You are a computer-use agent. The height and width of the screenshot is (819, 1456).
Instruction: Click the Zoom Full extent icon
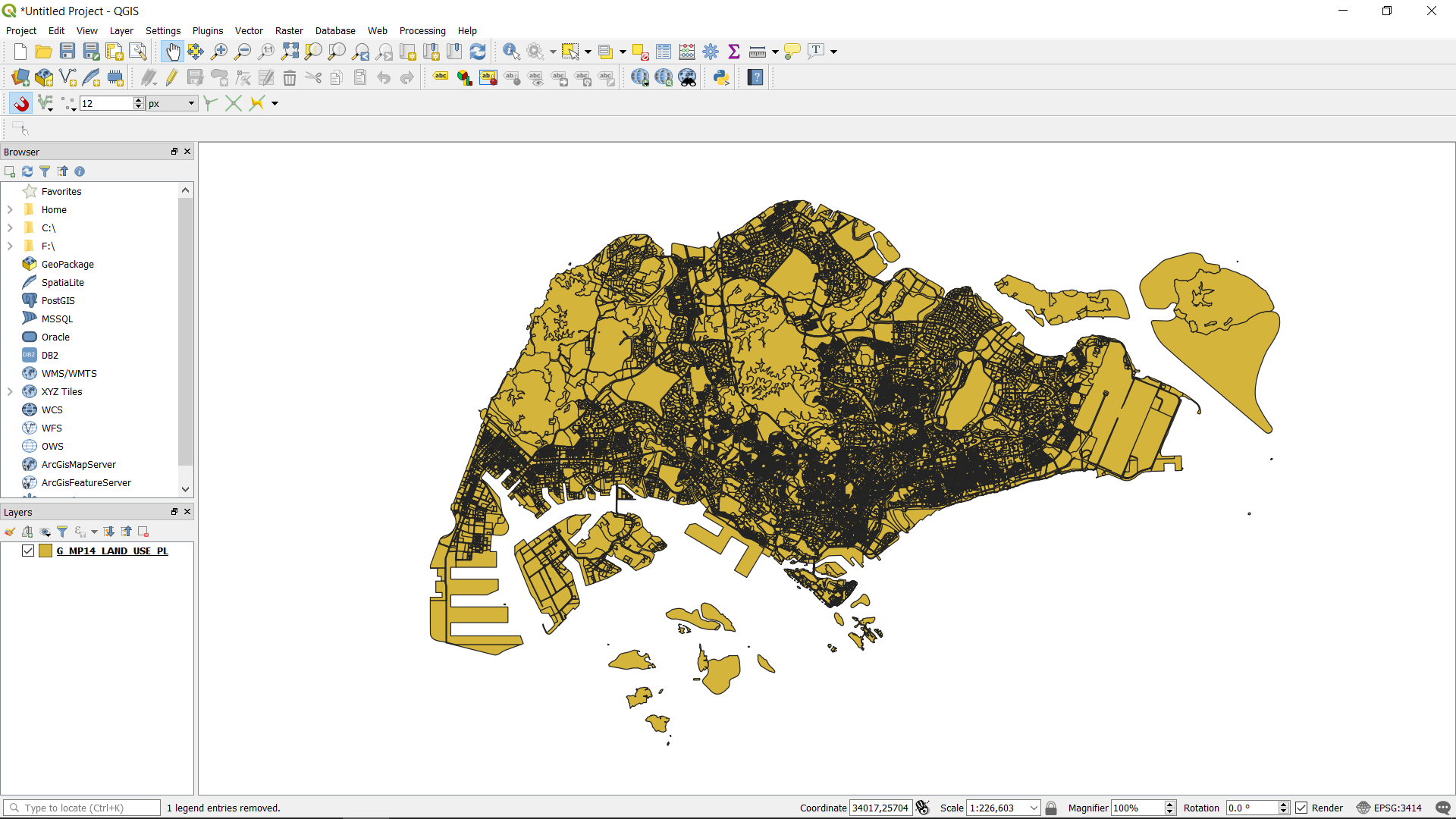point(290,52)
